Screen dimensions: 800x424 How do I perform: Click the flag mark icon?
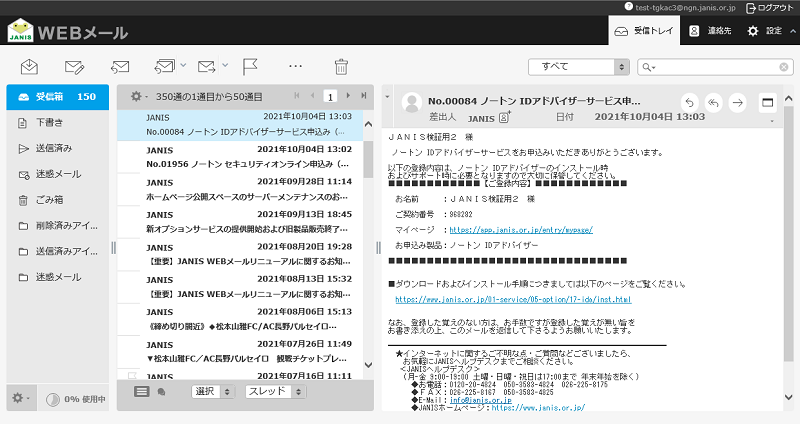click(x=250, y=66)
